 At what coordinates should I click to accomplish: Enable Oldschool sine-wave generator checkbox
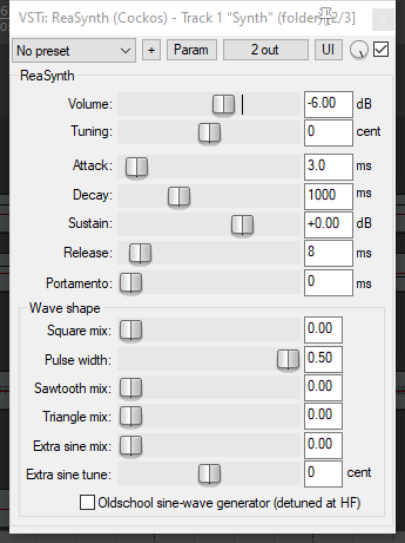tap(87, 502)
